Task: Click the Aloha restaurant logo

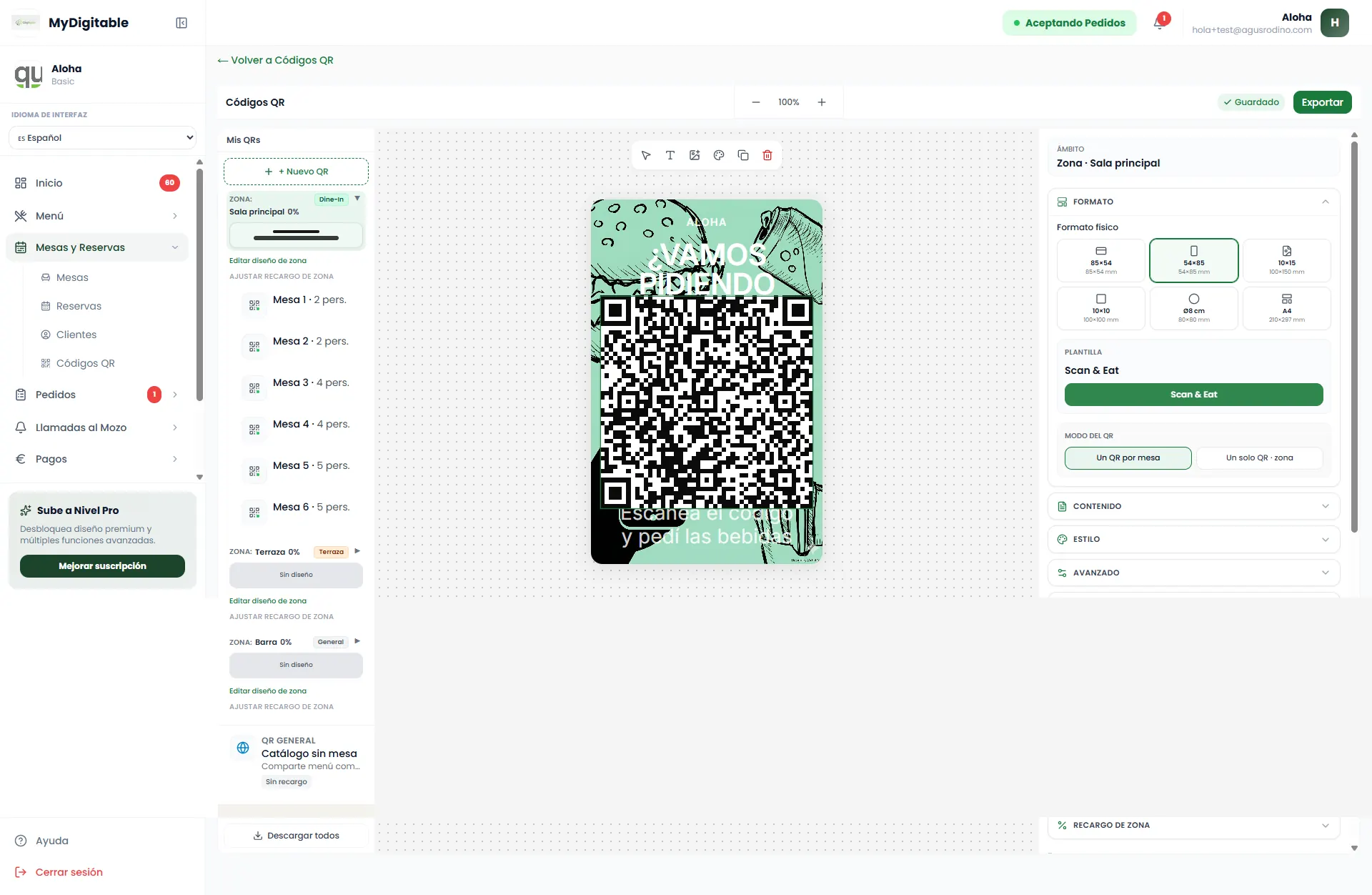Action: [29, 75]
